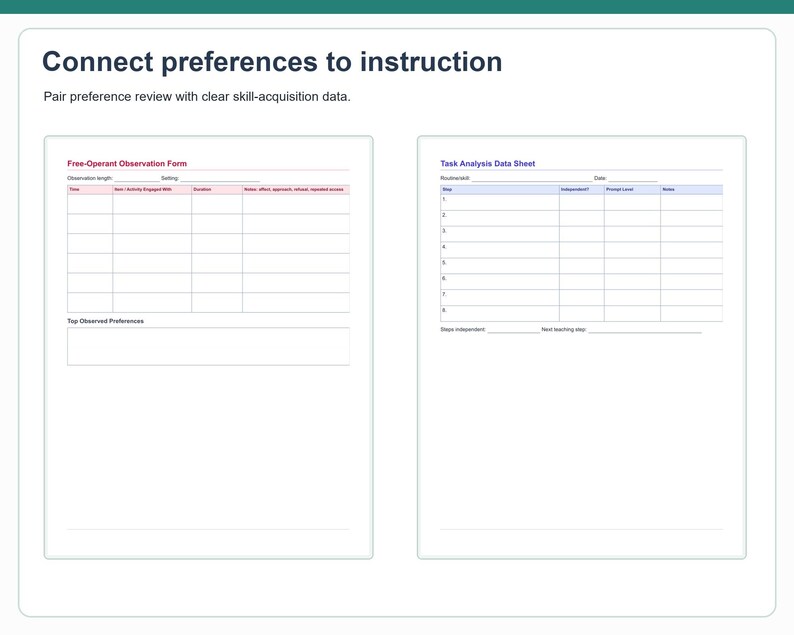Click the Free-Operant Observation Form title
This screenshot has height=635, width=794.
[x=127, y=164]
